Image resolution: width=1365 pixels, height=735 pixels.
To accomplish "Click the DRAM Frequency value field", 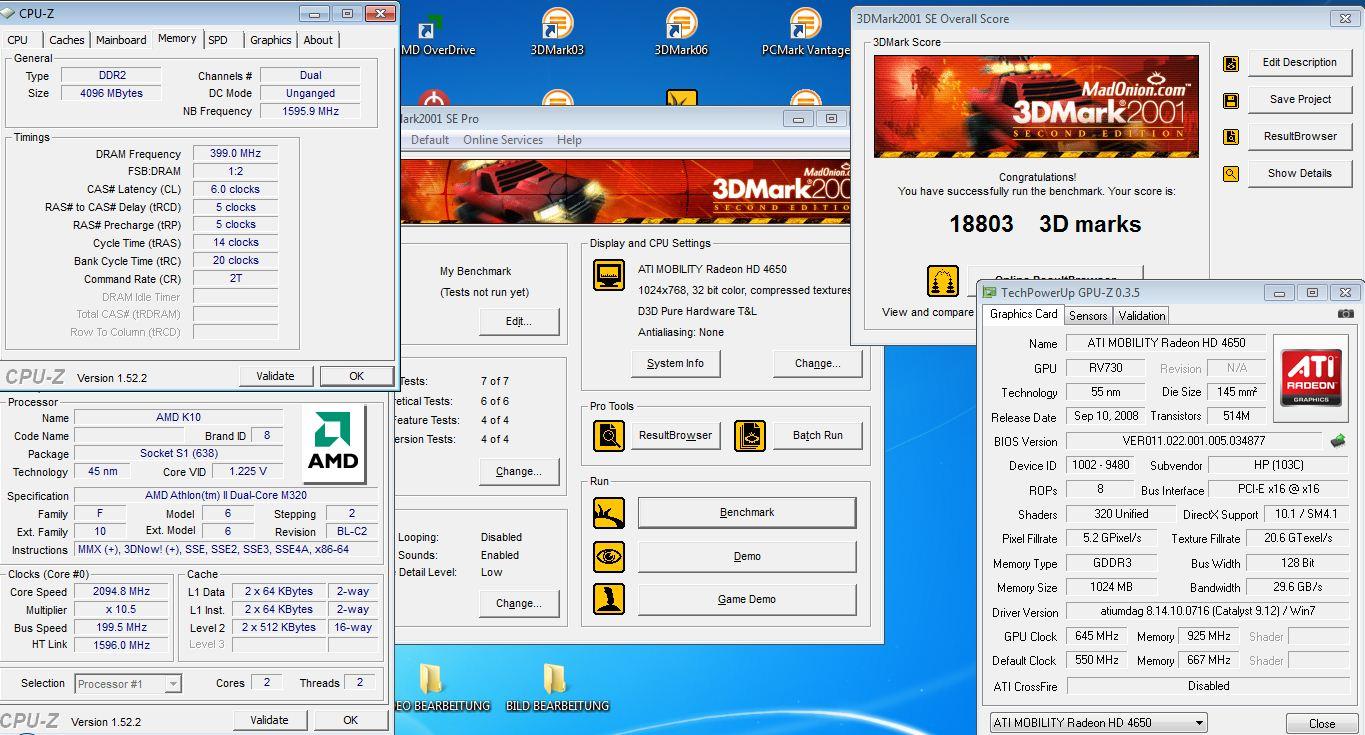I will pyautogui.click(x=235, y=154).
